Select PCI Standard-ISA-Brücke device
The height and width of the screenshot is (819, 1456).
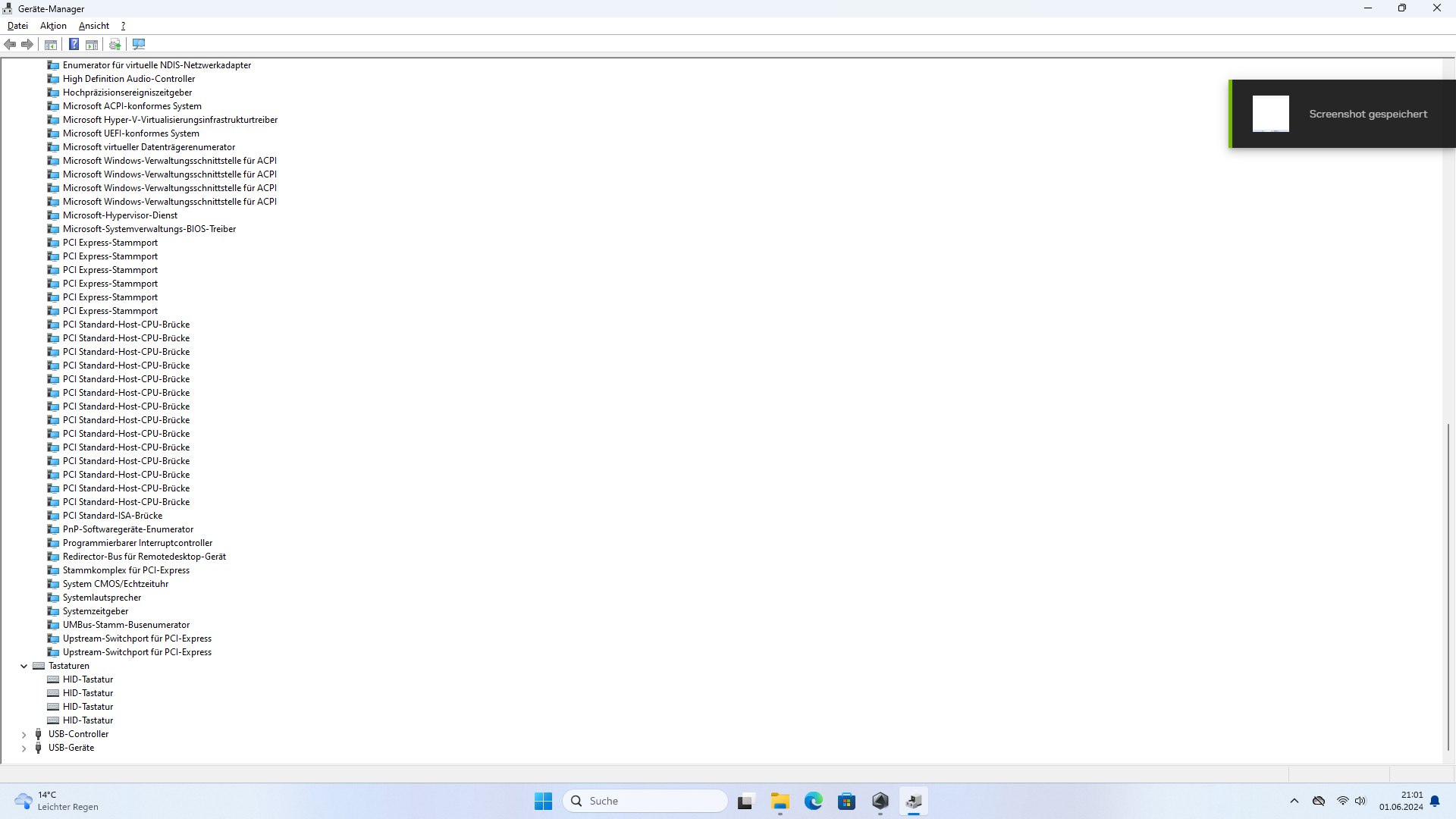(112, 516)
